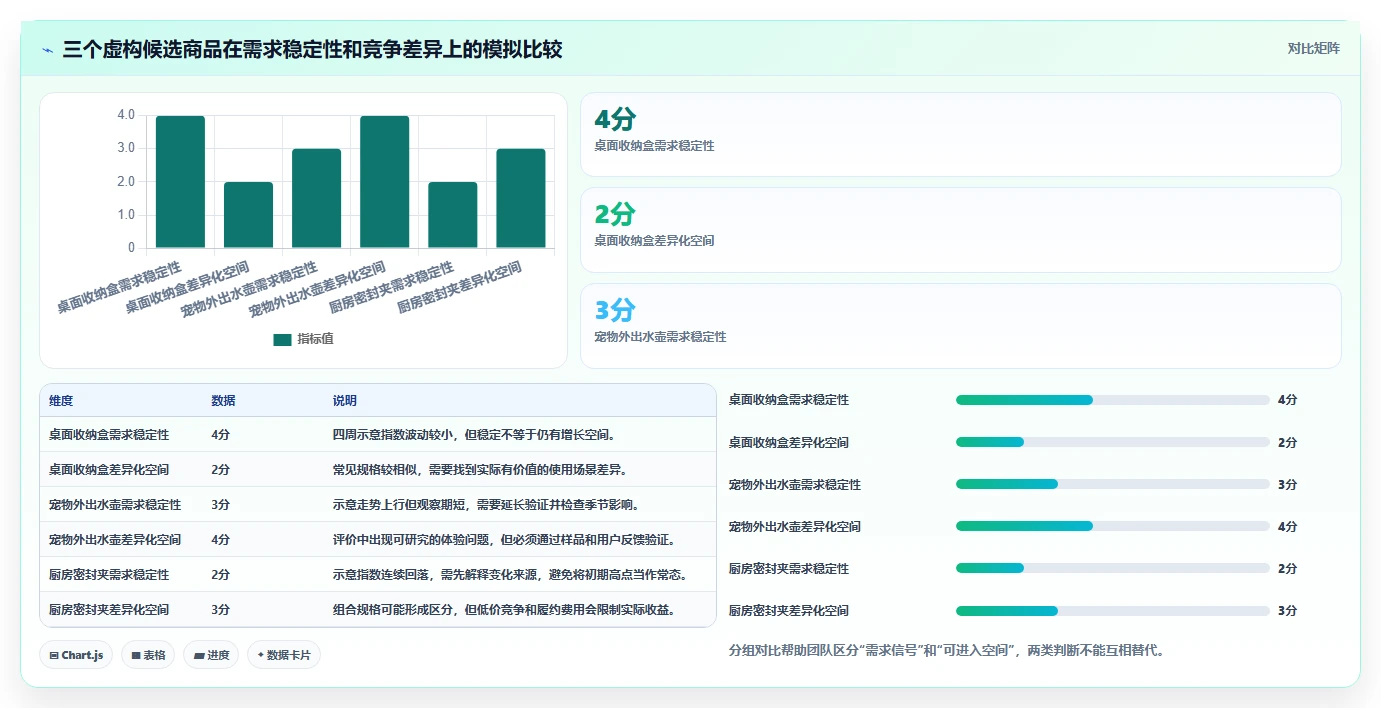The image size is (1381, 708).
Task: Click the 对比矩阵 label in the header
Action: point(1313,48)
